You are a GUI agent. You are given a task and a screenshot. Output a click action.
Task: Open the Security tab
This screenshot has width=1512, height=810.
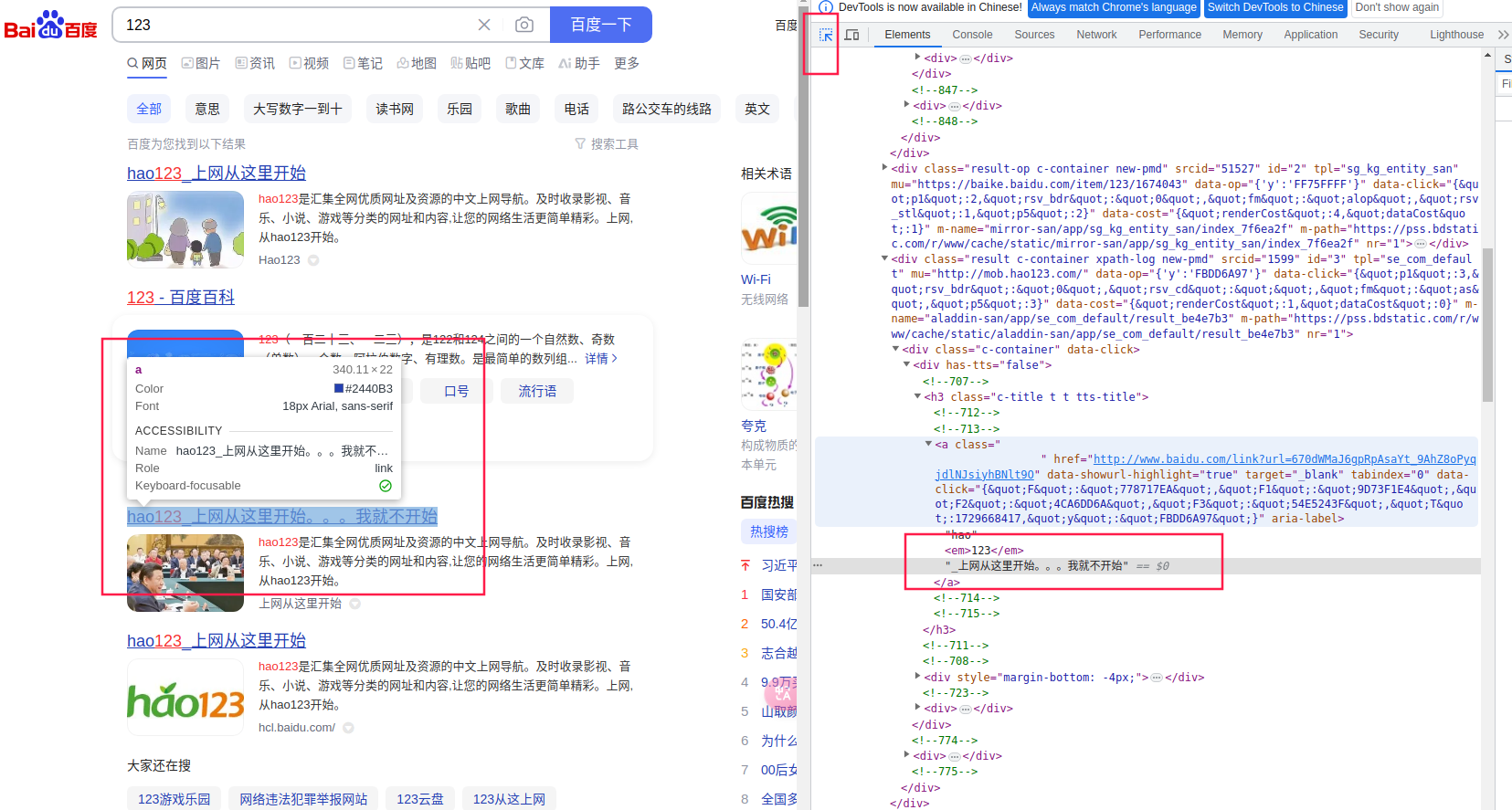[x=1379, y=35]
